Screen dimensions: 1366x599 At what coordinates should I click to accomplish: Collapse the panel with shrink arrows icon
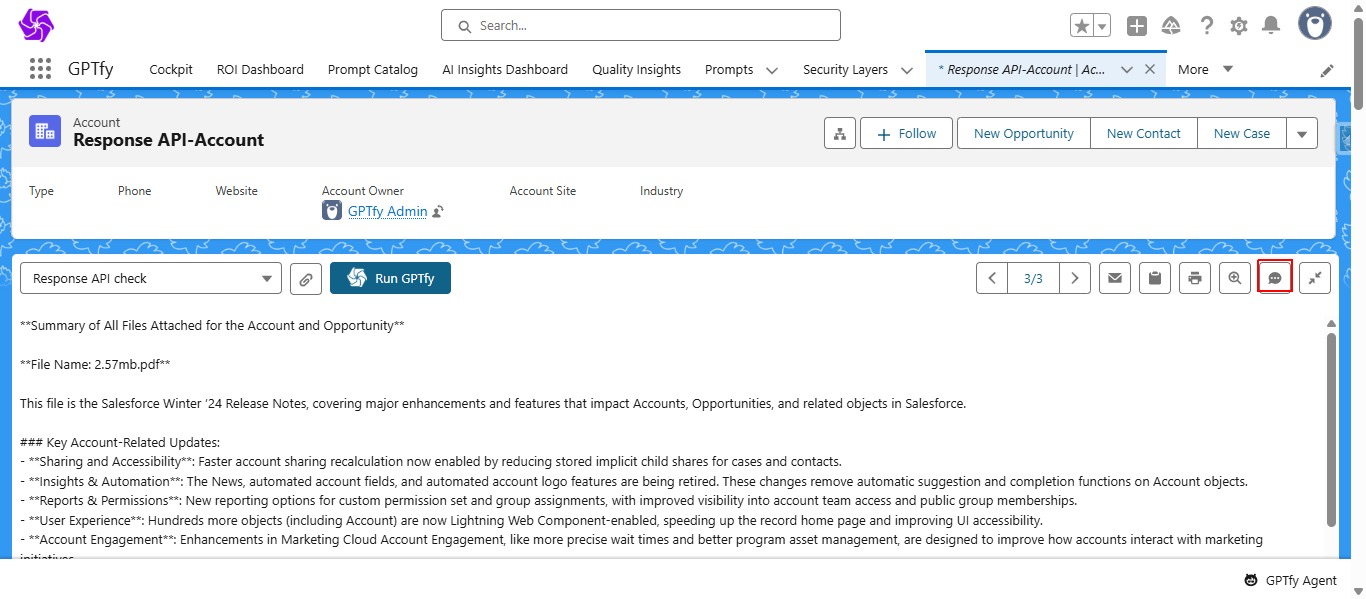pyautogui.click(x=1315, y=278)
